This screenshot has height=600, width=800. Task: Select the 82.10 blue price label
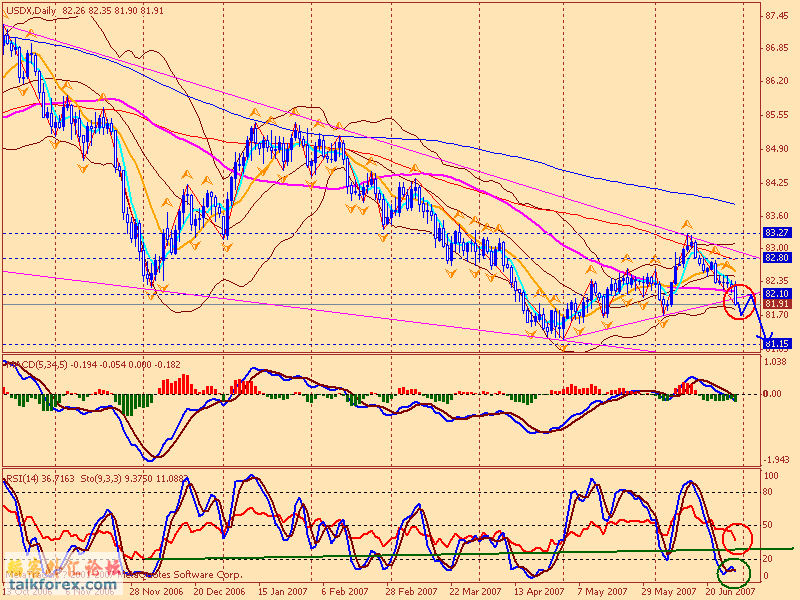[778, 293]
